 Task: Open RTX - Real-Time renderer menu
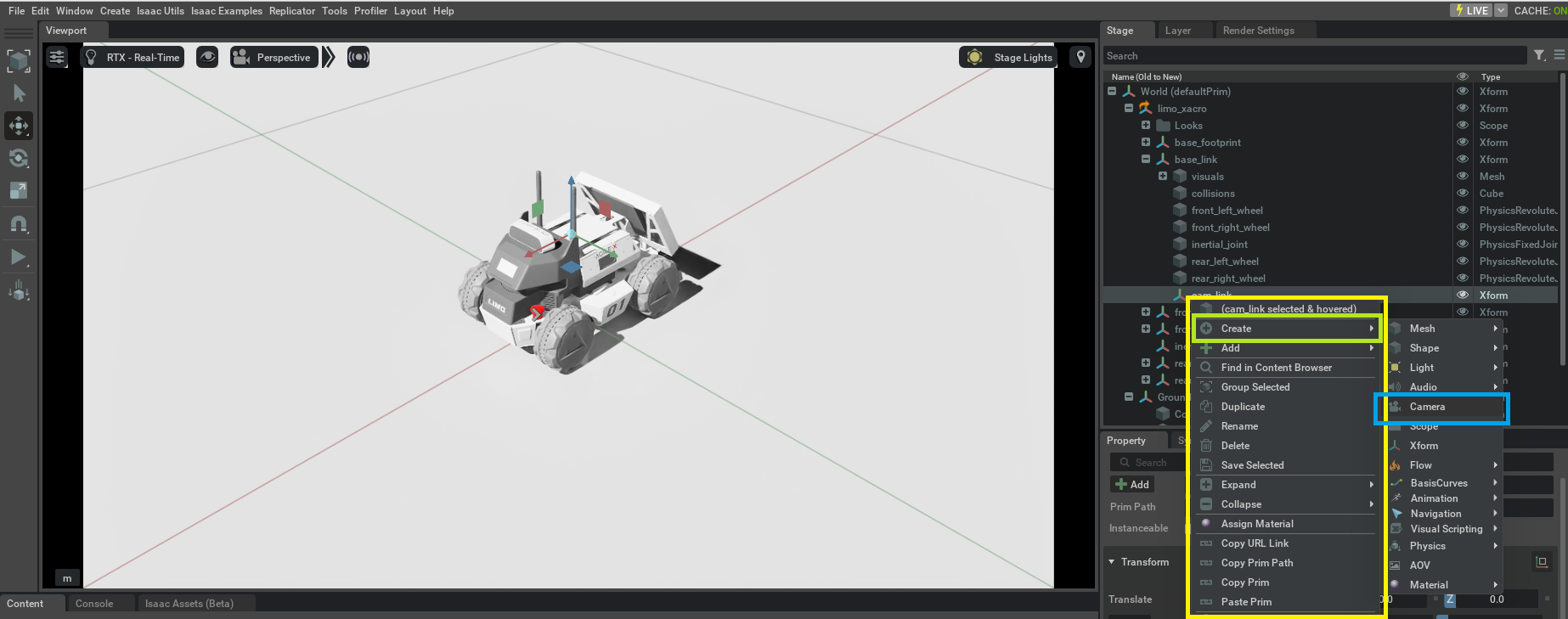pyautogui.click(x=133, y=57)
